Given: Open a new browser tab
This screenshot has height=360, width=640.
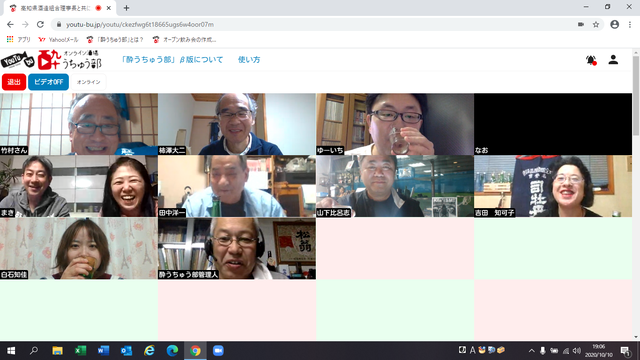Looking at the screenshot, I should pyautogui.click(x=126, y=8).
